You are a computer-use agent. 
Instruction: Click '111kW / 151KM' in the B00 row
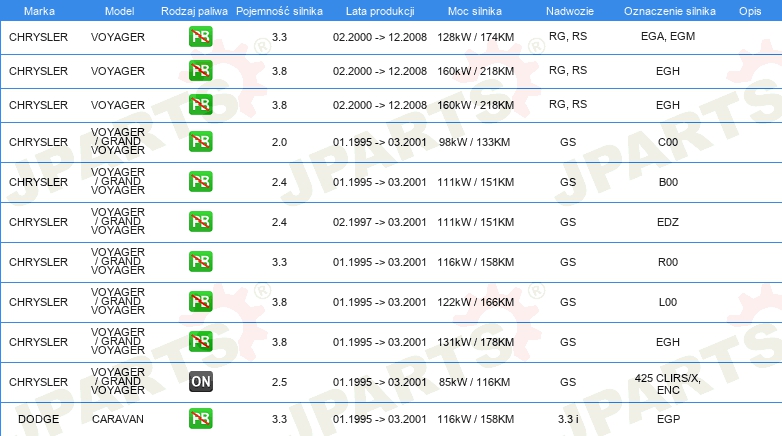[475, 182]
